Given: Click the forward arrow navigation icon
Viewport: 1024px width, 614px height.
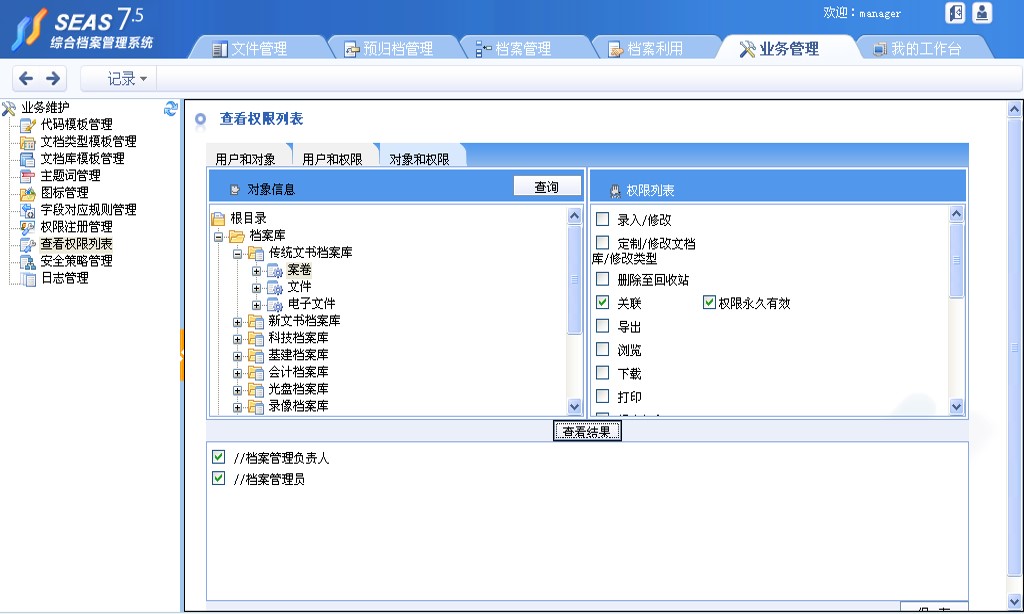Looking at the screenshot, I should click(x=53, y=78).
